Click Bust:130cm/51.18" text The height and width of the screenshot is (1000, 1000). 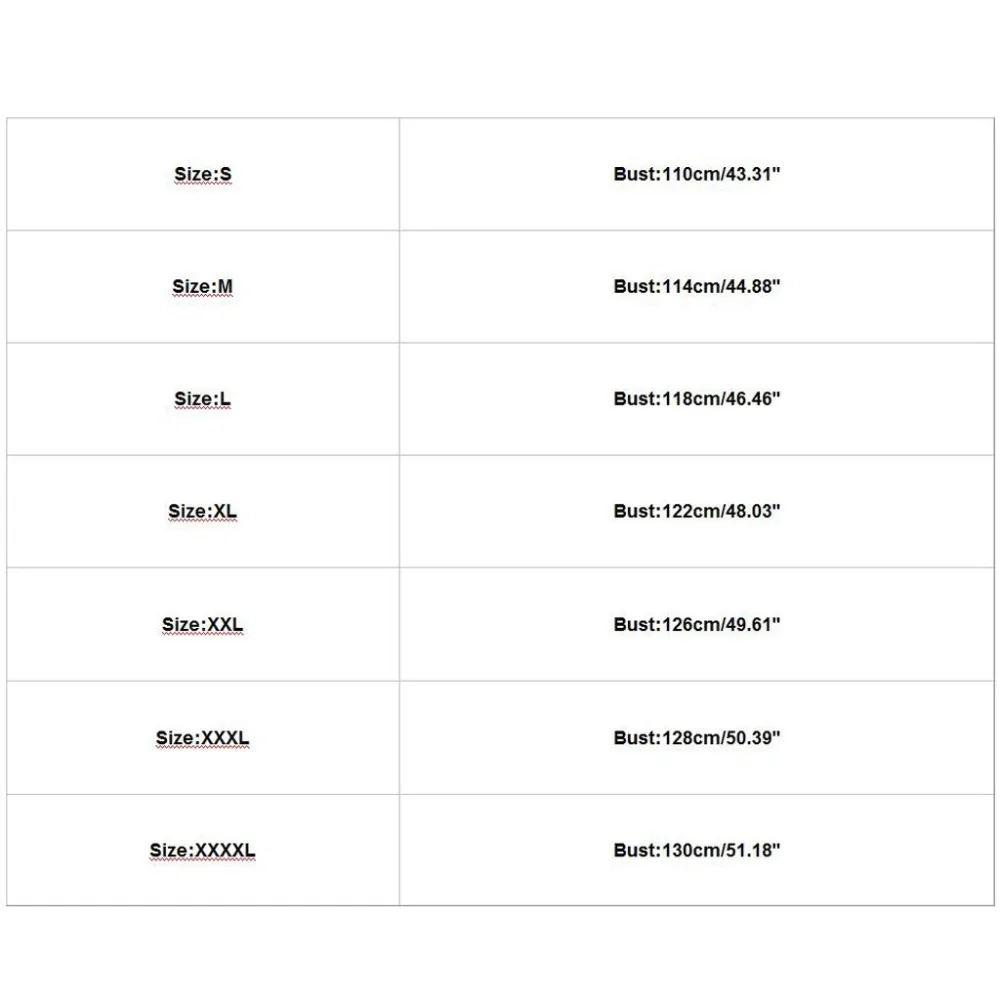pyautogui.click(x=697, y=850)
